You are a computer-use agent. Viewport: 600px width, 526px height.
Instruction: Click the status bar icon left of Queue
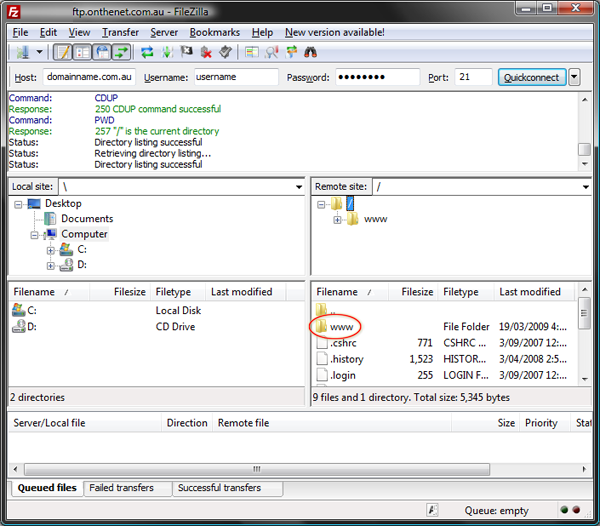click(x=432, y=510)
